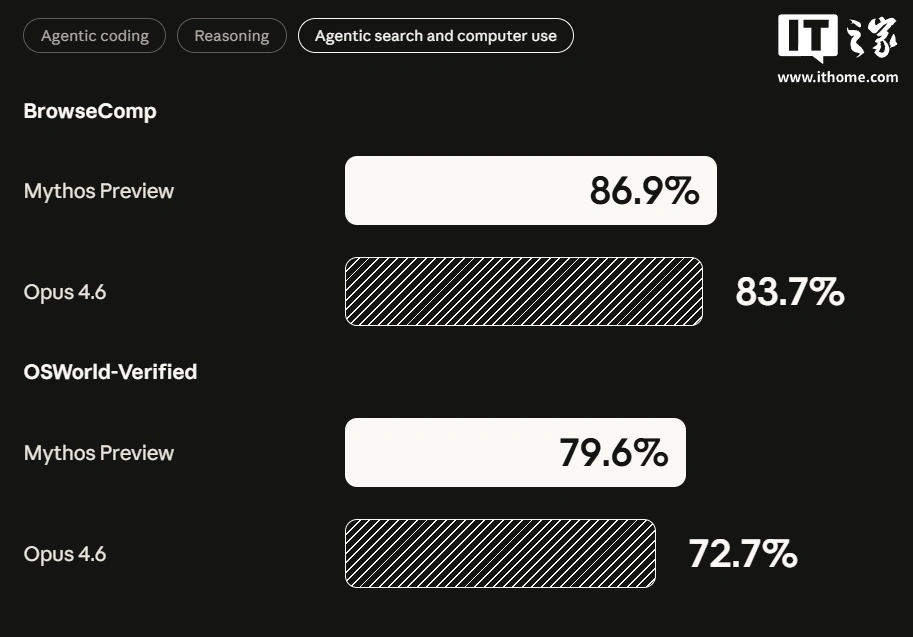Select Agentic search and computer use tab
Screen dimensions: 913x637
[435, 36]
